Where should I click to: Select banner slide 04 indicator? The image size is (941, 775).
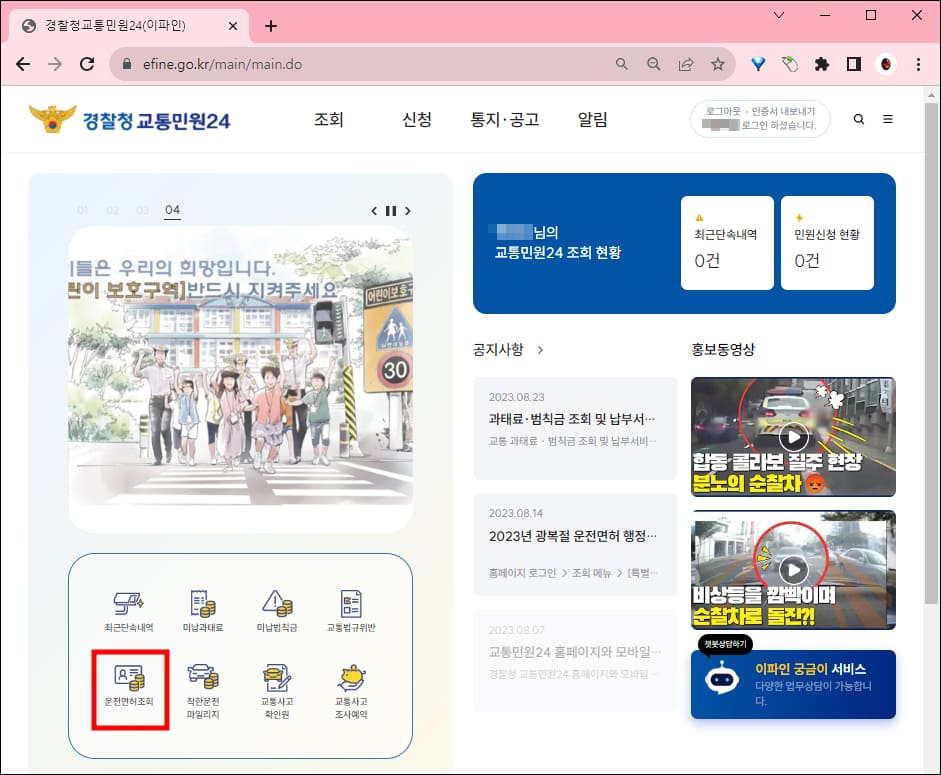(172, 210)
